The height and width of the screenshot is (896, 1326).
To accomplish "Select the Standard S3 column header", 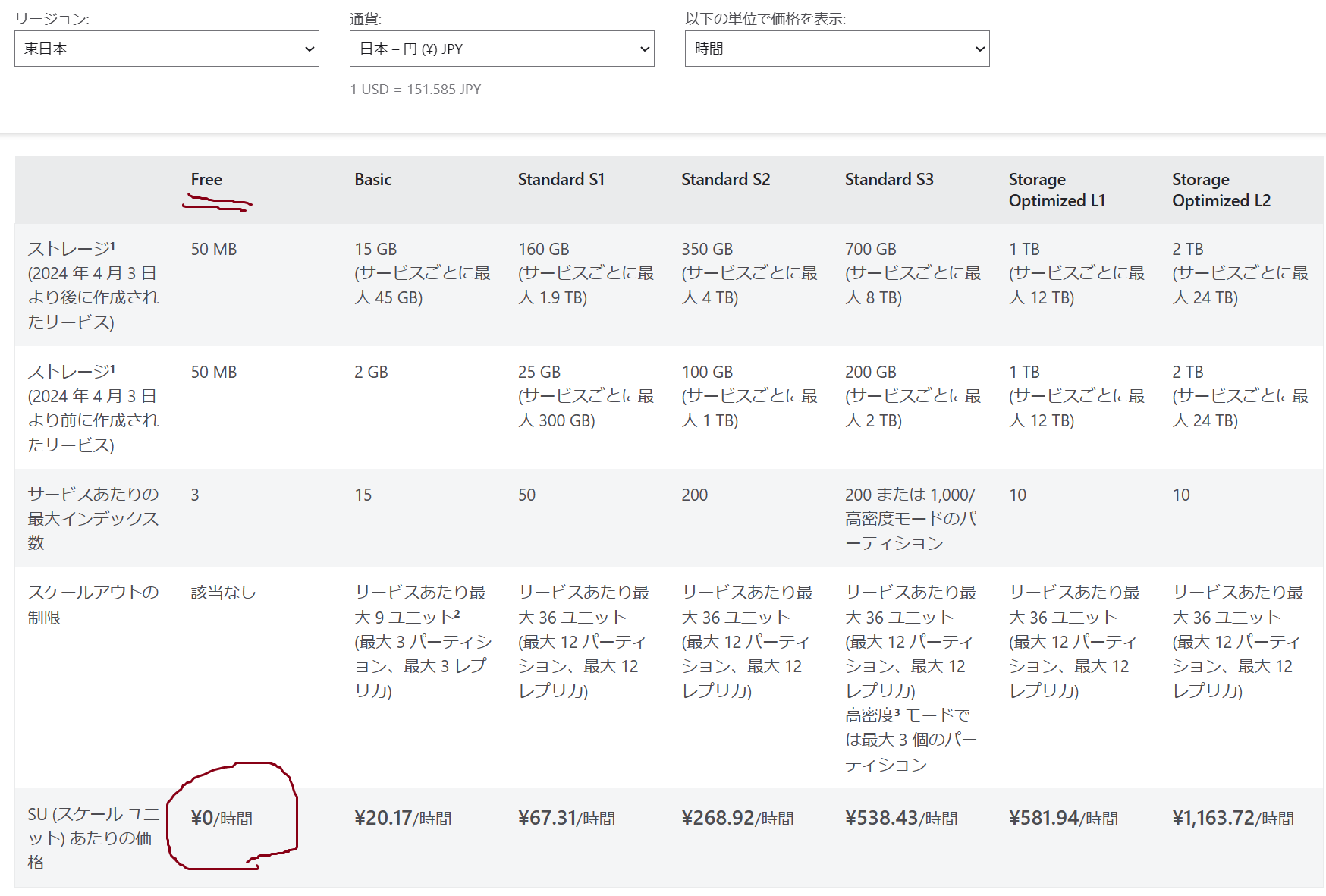I will pyautogui.click(x=889, y=180).
